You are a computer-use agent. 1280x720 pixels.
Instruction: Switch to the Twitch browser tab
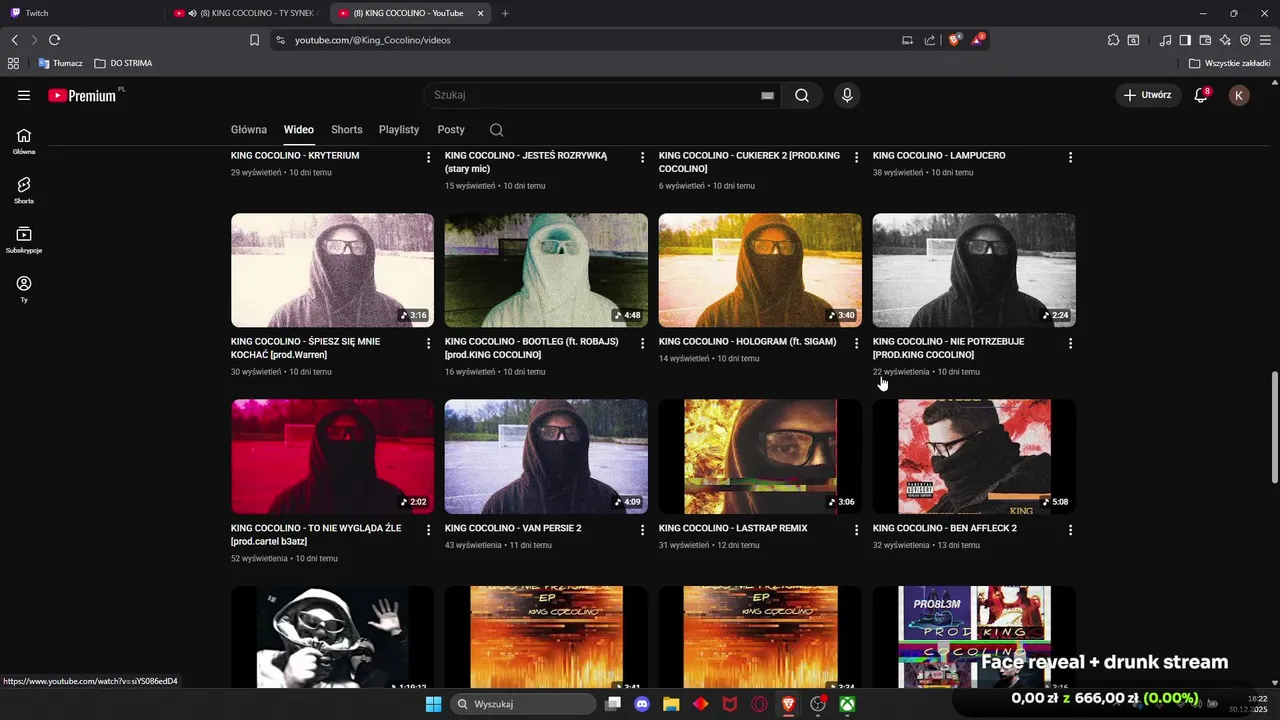[x=80, y=13]
